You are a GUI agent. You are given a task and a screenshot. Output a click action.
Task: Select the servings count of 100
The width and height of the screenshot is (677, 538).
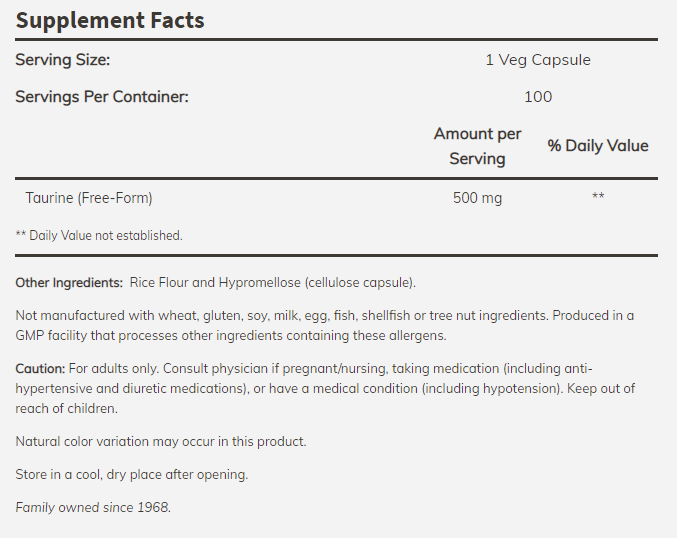click(537, 97)
